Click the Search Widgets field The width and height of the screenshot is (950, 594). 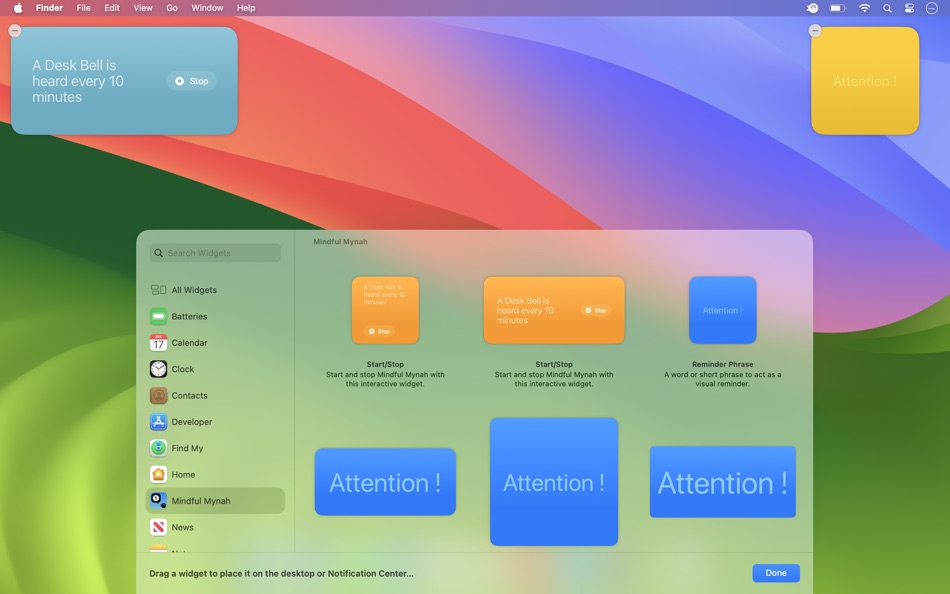215,253
